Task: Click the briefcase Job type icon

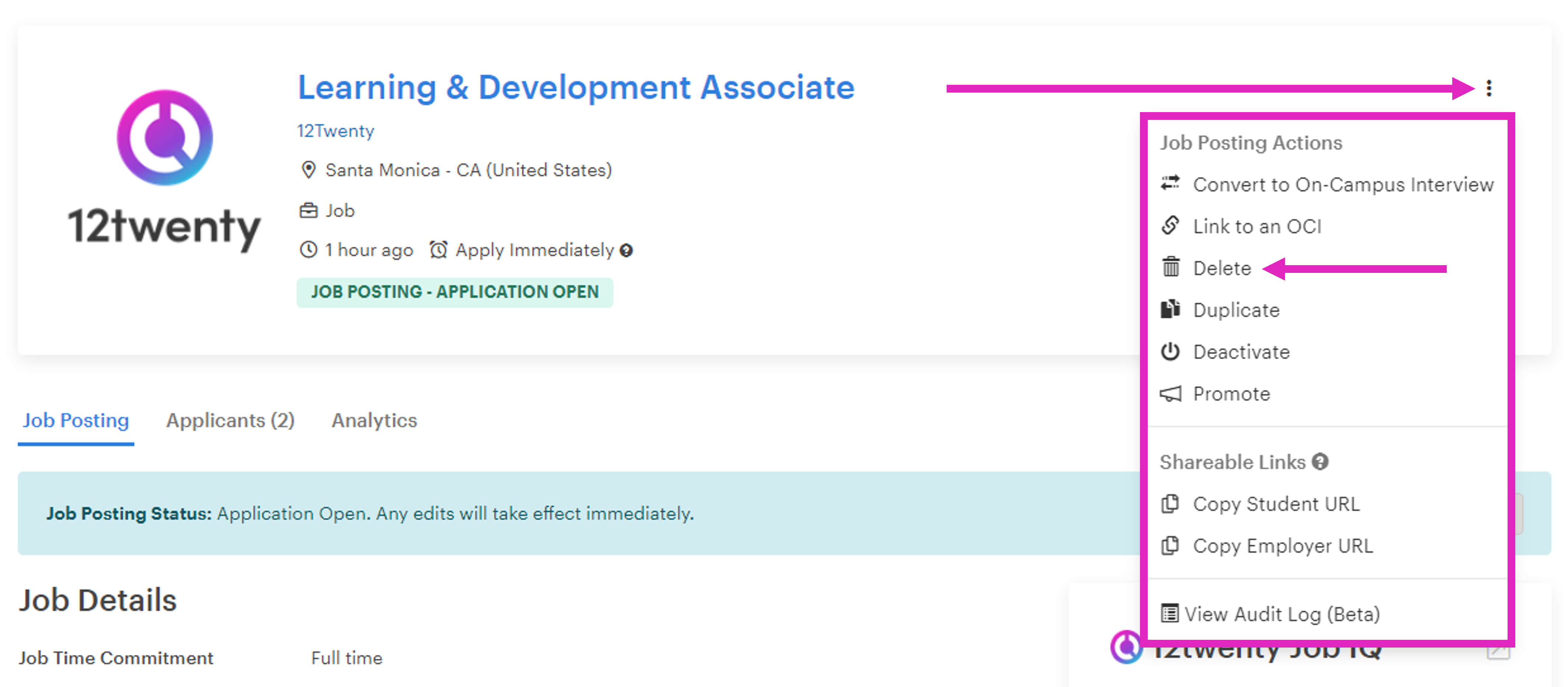Action: (x=309, y=211)
